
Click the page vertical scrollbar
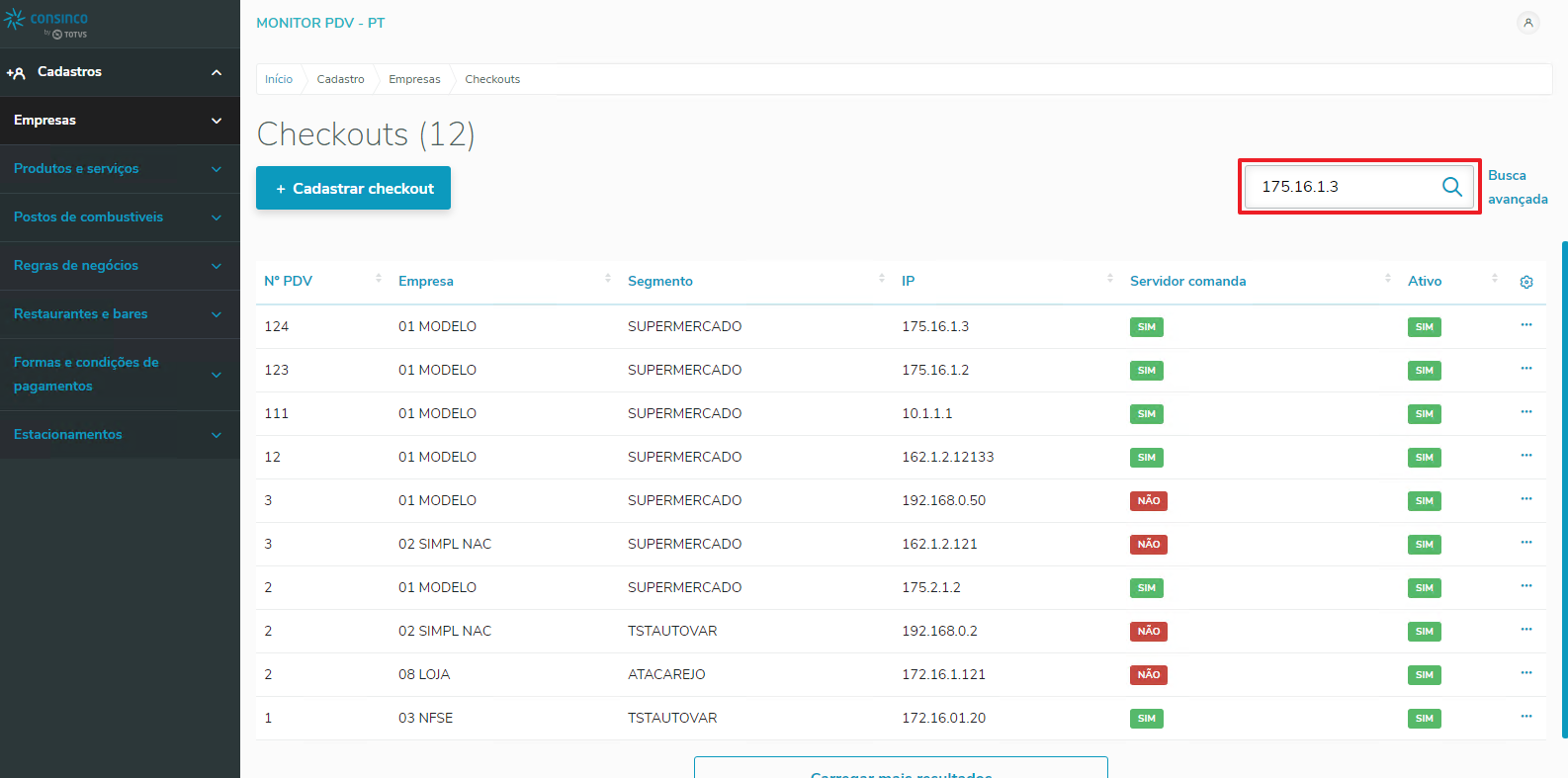[x=1564, y=489]
